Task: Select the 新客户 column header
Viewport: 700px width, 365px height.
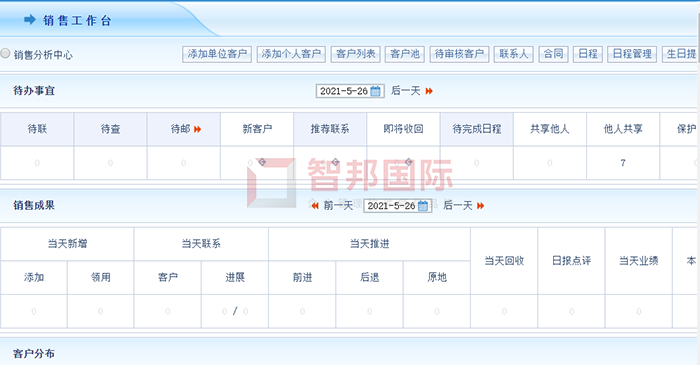Action: click(x=257, y=129)
